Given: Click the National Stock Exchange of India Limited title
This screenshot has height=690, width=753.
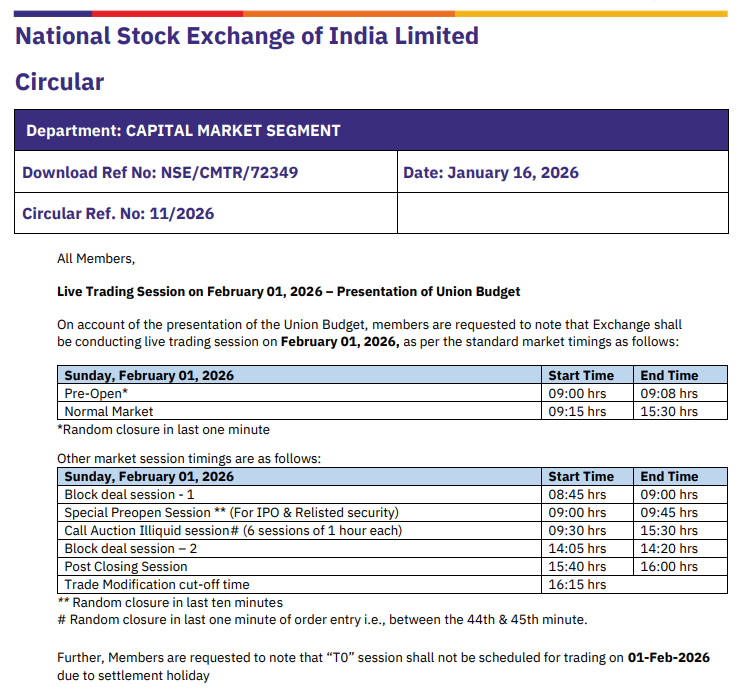Looking at the screenshot, I should [246, 37].
